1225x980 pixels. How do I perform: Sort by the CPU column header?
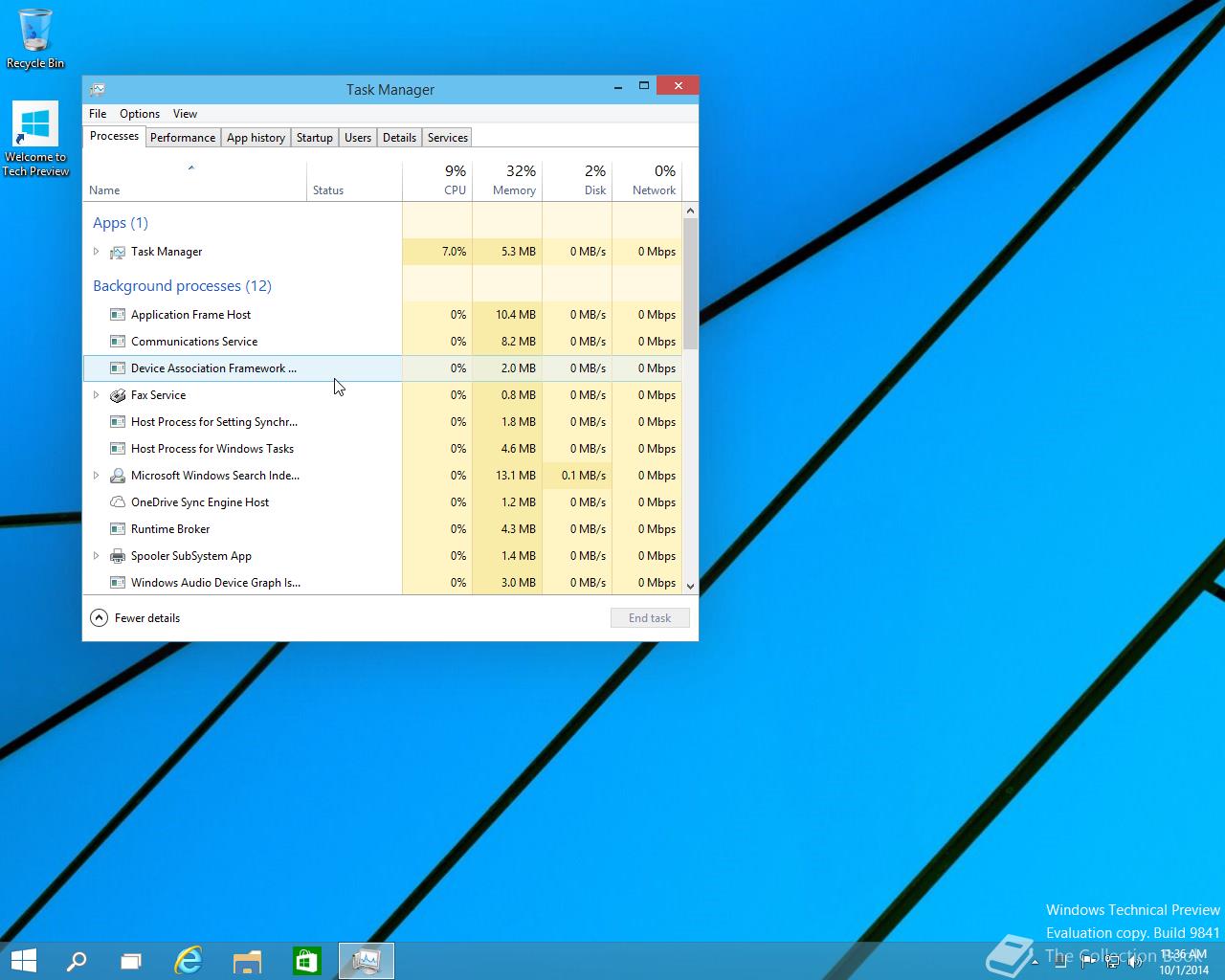coord(437,181)
